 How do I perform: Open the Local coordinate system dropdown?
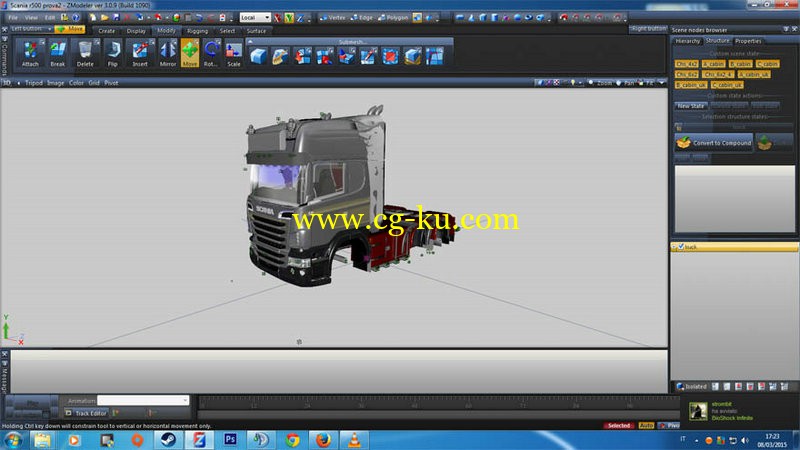coord(255,17)
